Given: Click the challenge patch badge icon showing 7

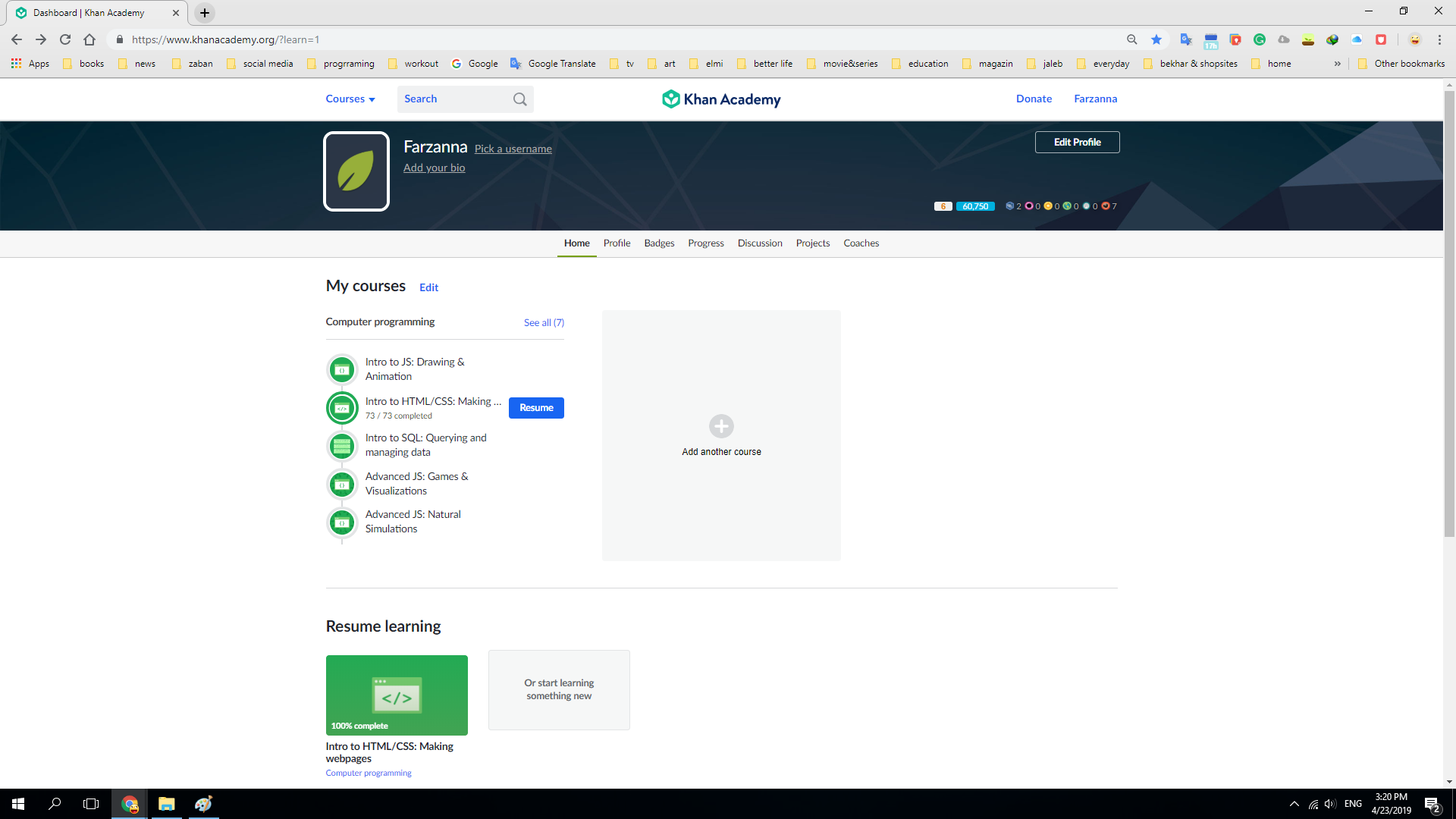Looking at the screenshot, I should pos(1106,206).
